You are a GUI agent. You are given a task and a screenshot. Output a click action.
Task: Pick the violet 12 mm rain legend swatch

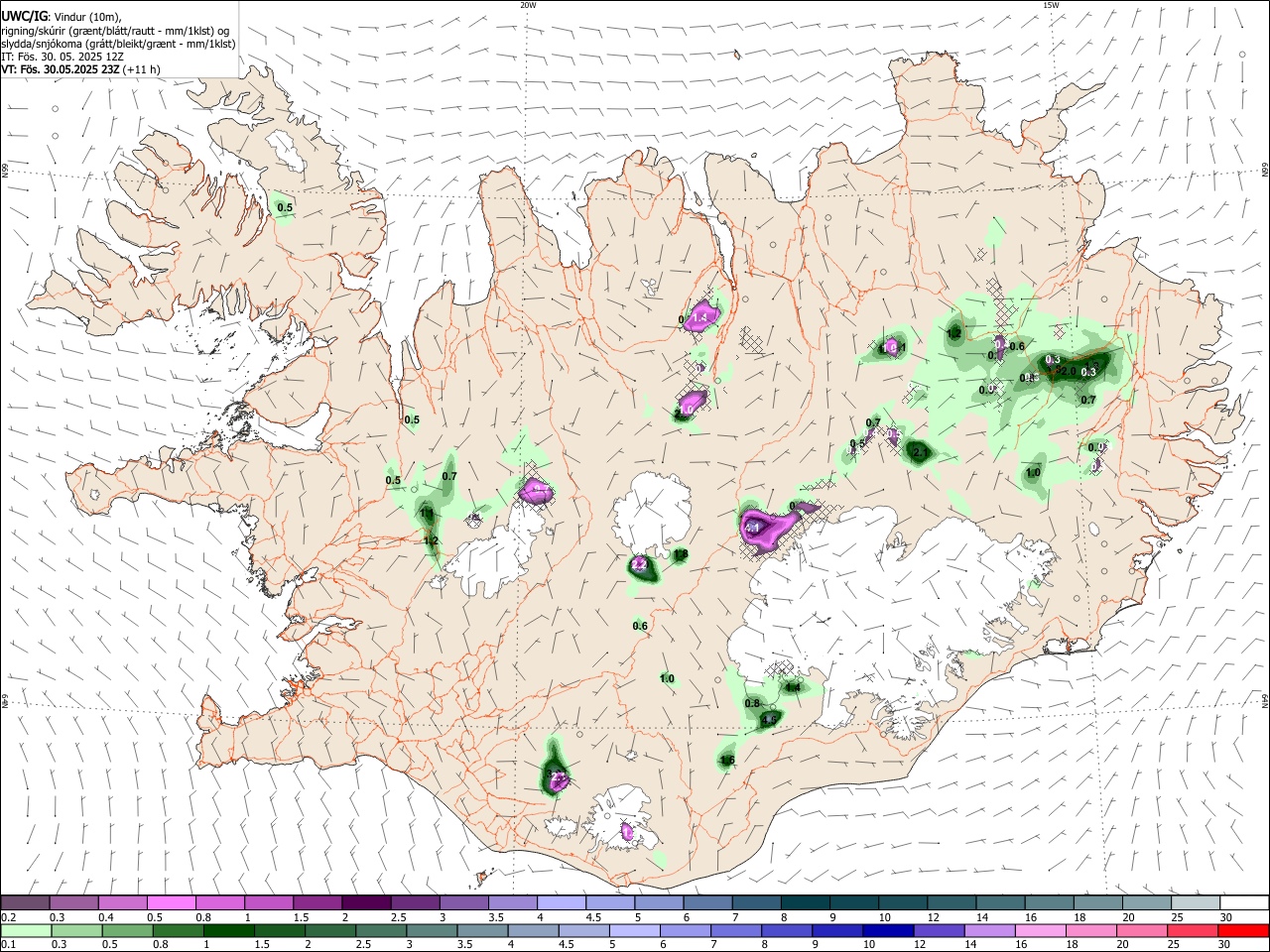[938, 930]
